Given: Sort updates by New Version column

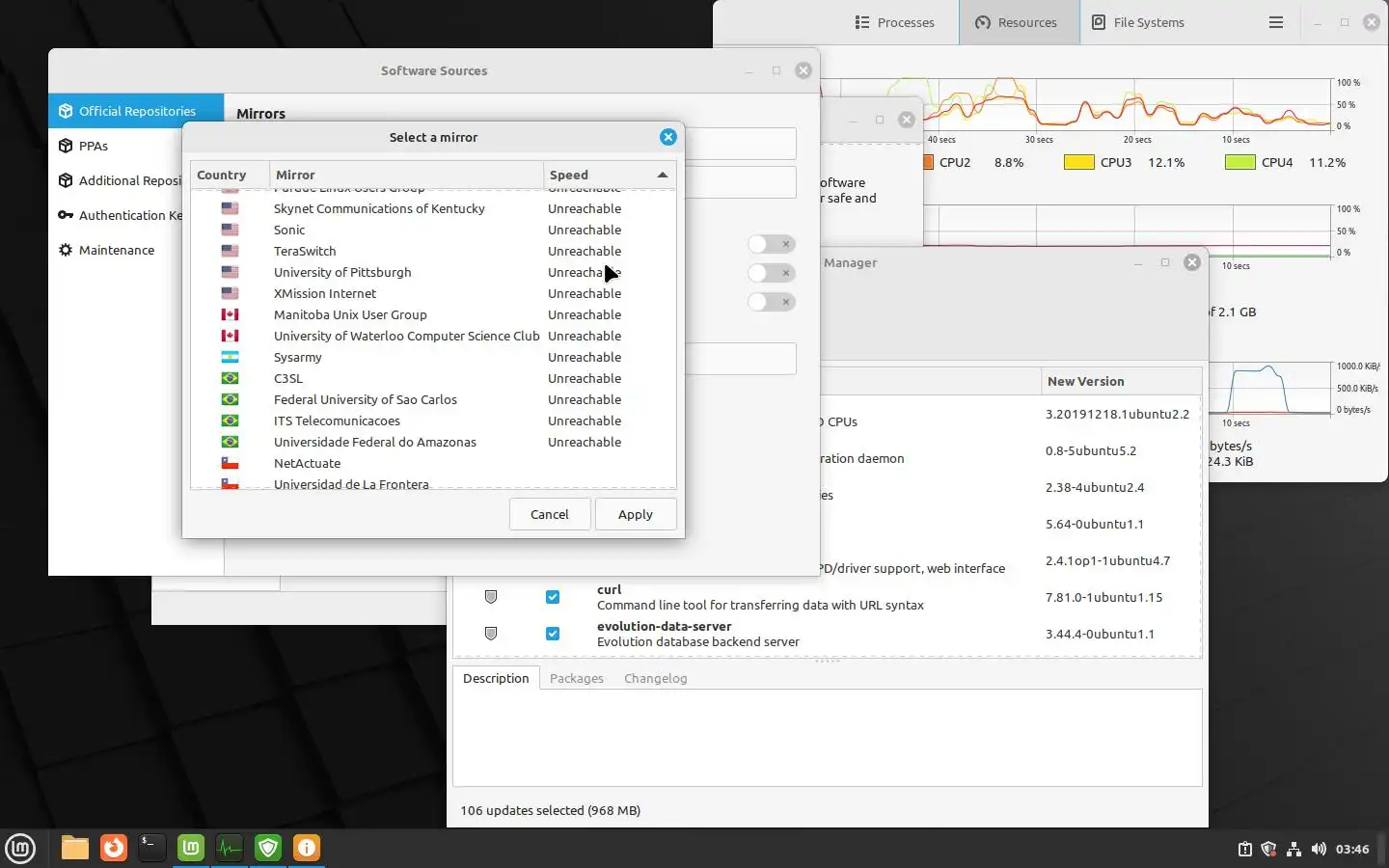Looking at the screenshot, I should (x=1121, y=381).
